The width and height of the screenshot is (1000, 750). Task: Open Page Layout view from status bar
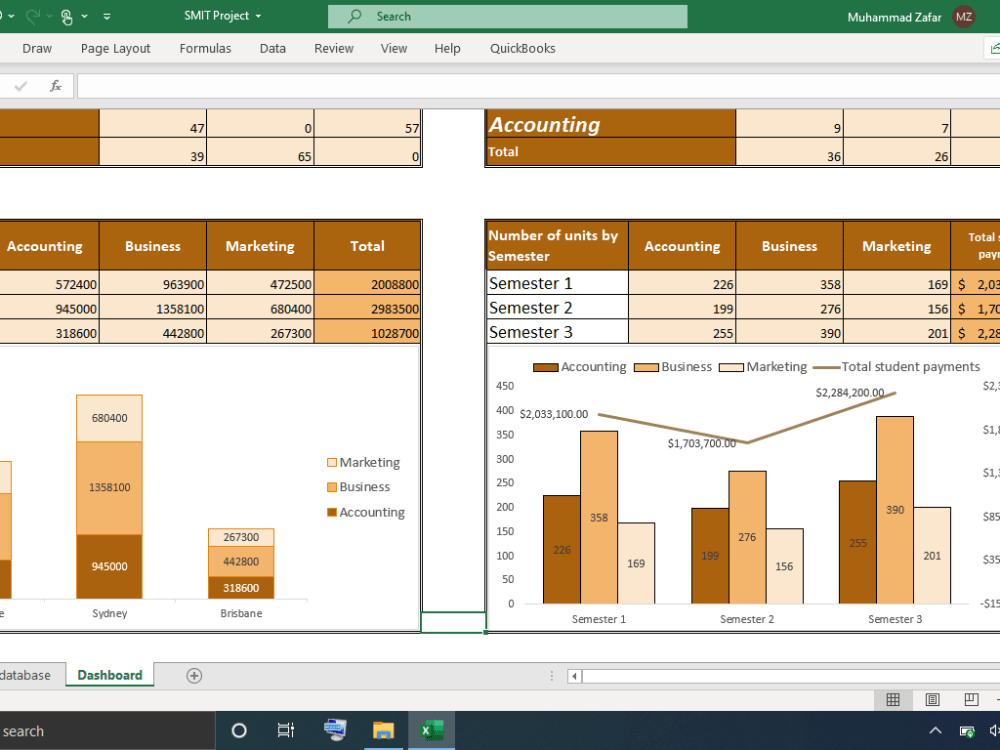(x=932, y=699)
